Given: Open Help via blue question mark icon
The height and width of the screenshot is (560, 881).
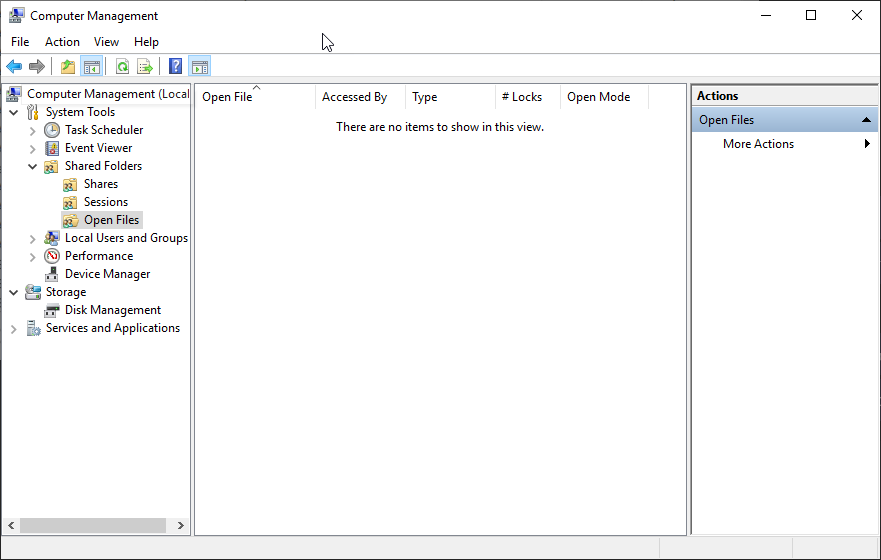Looking at the screenshot, I should point(175,67).
